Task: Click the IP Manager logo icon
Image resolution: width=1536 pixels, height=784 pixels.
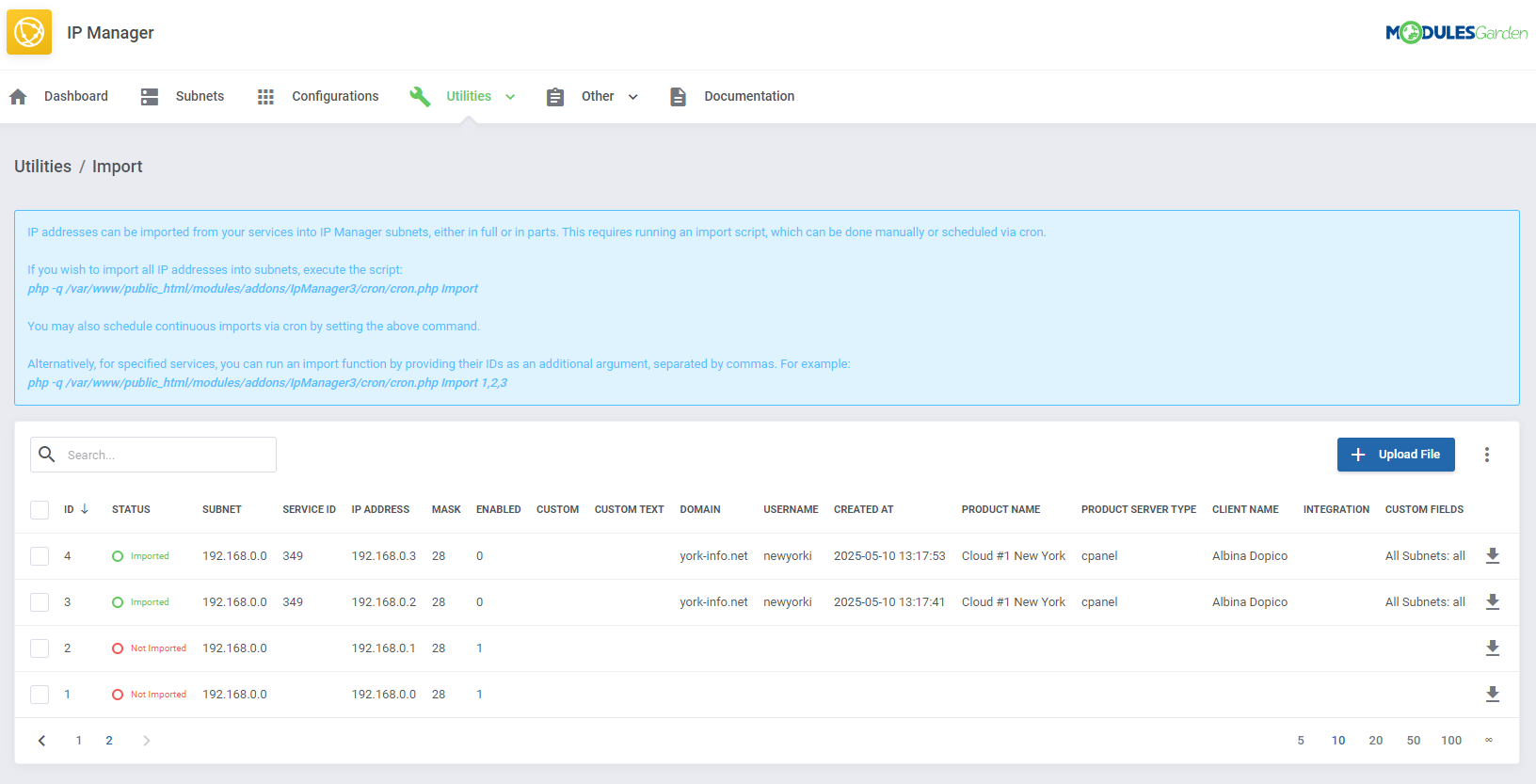Action: (29, 32)
